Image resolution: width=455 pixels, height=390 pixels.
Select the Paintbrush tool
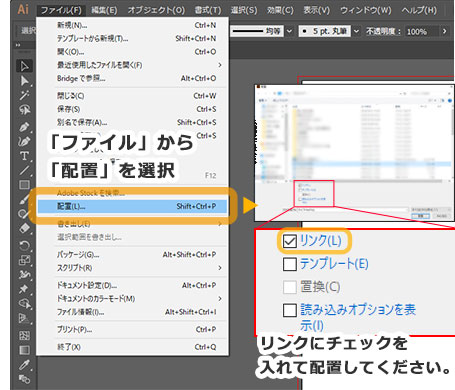(24, 199)
